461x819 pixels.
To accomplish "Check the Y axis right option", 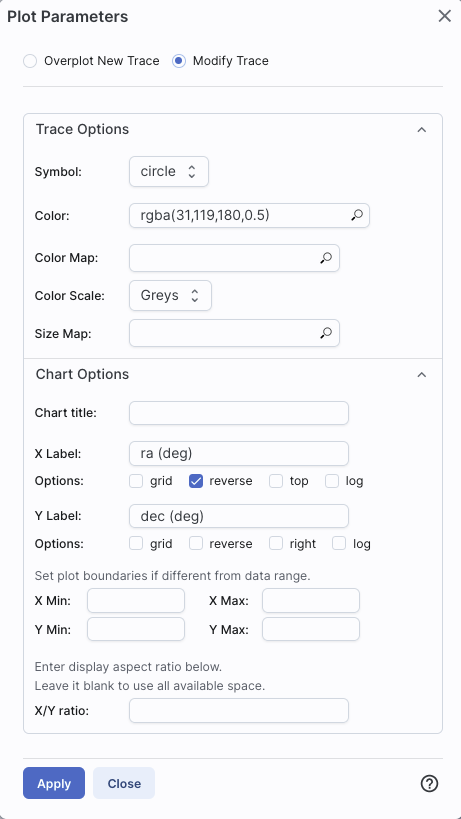I will point(276,544).
